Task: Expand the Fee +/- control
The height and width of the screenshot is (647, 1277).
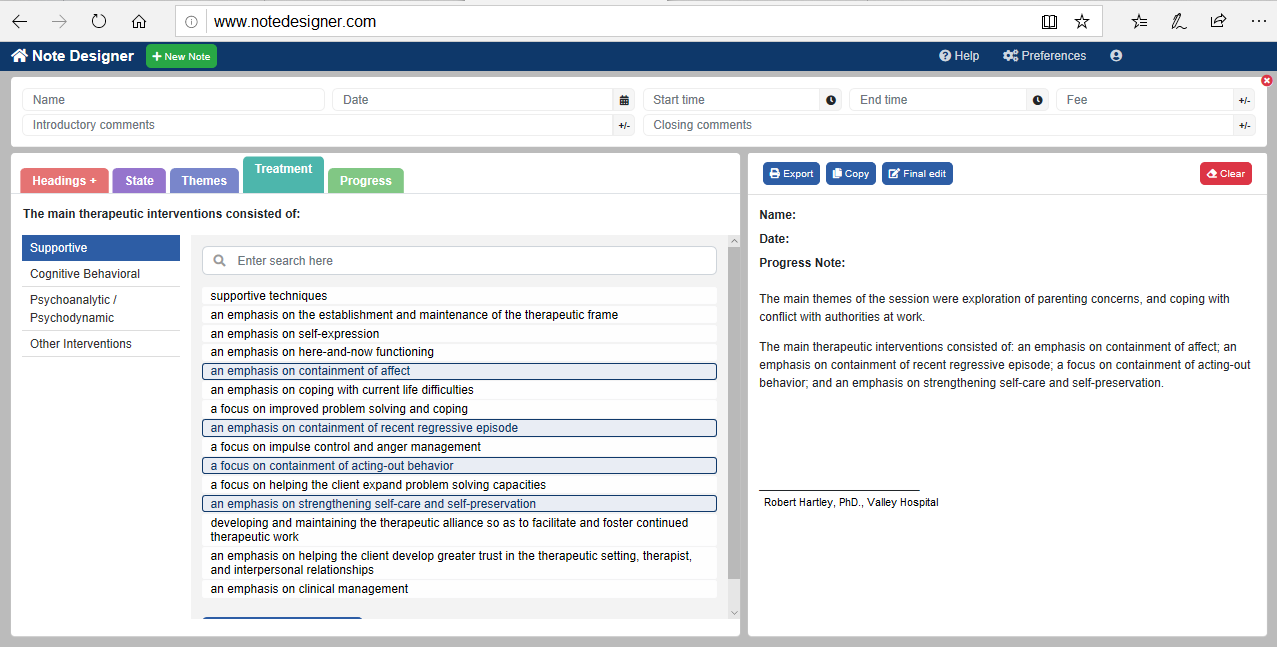Action: coord(1244,100)
